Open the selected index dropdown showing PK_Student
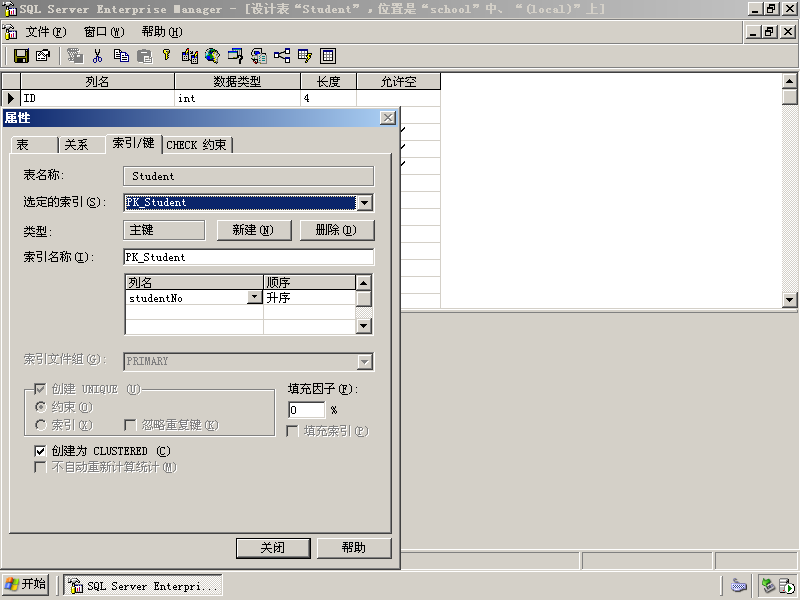The height and width of the screenshot is (600, 800). pyautogui.click(x=364, y=203)
